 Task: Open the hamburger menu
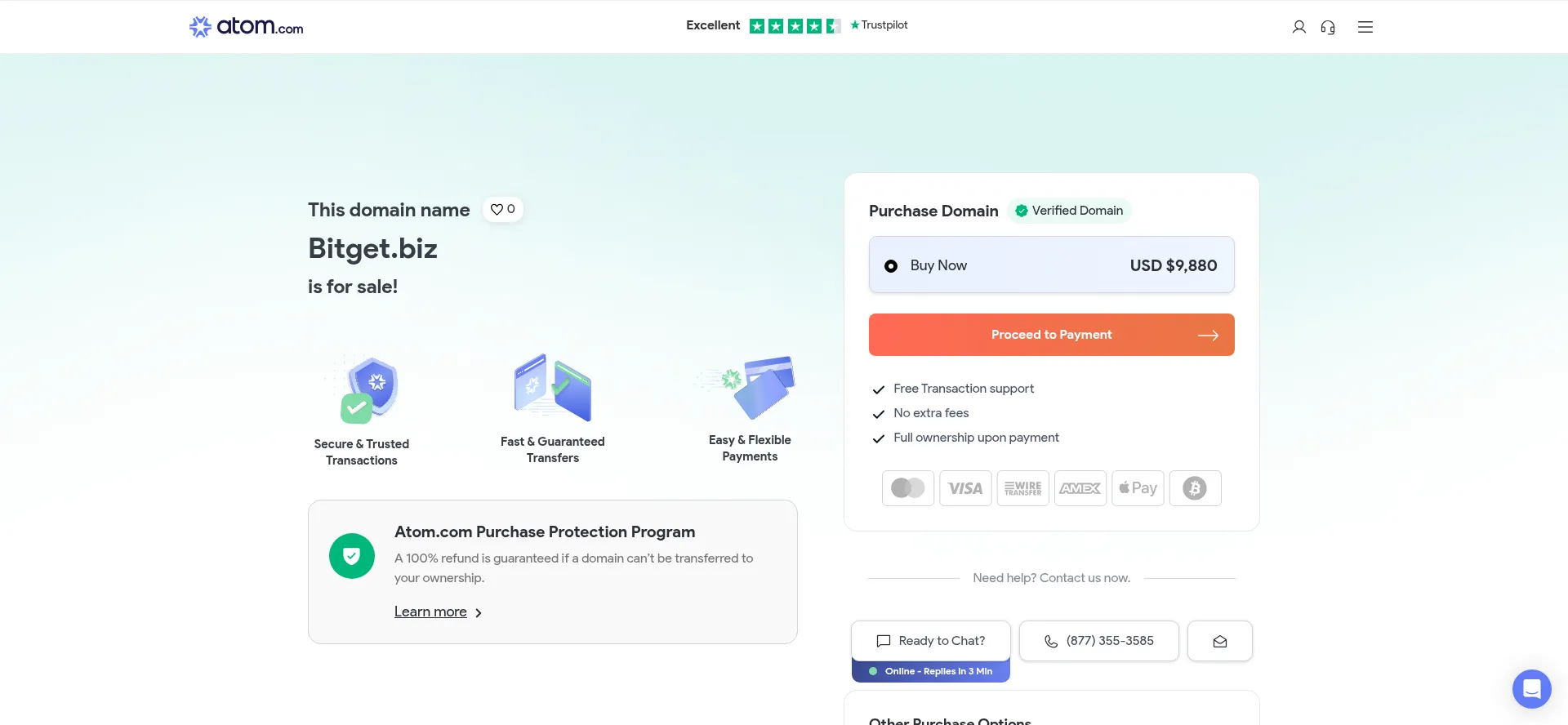coord(1365,27)
